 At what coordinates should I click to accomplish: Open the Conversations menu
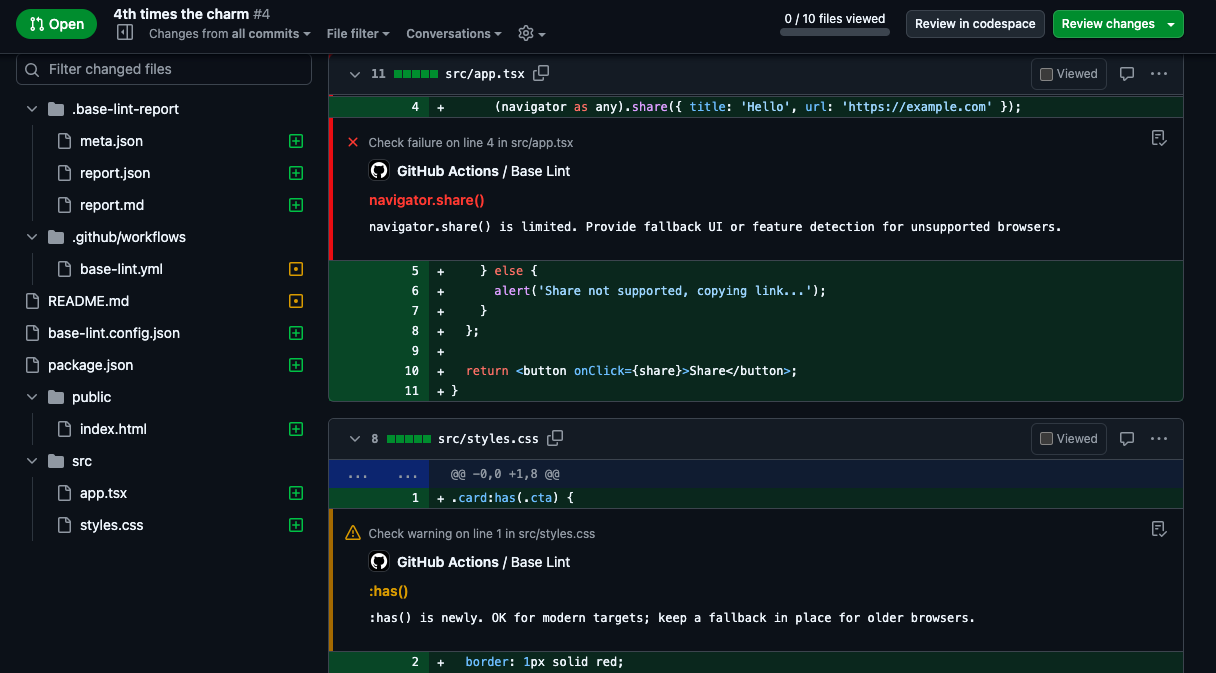(454, 34)
